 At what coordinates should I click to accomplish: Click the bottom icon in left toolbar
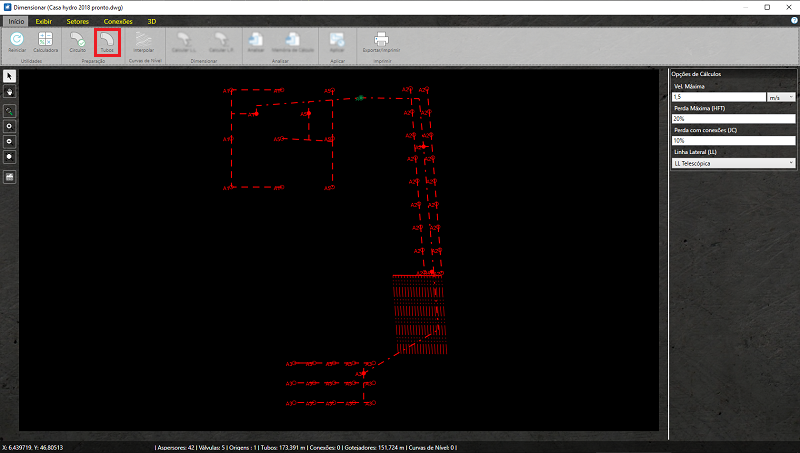click(10, 177)
